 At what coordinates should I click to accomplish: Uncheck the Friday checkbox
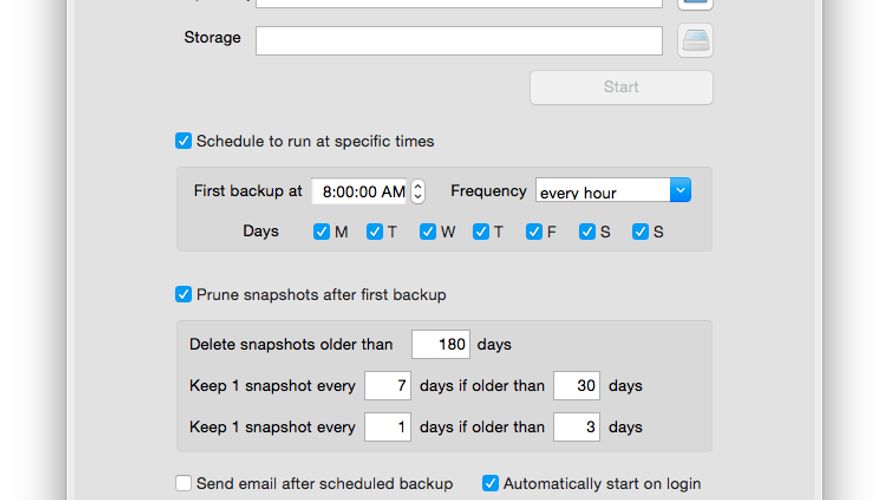534,232
